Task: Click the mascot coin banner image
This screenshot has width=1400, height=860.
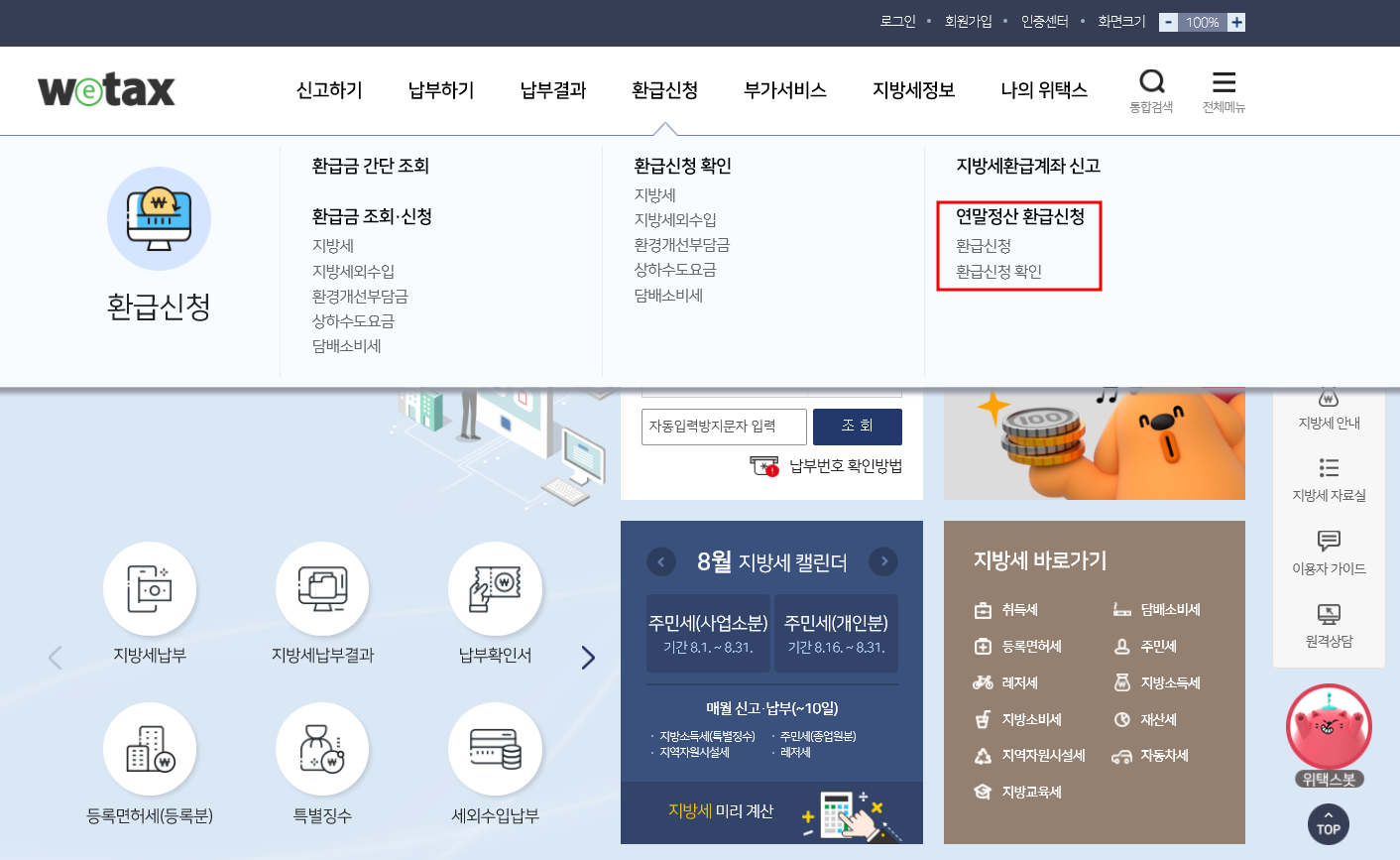Action: pyautogui.click(x=1095, y=443)
